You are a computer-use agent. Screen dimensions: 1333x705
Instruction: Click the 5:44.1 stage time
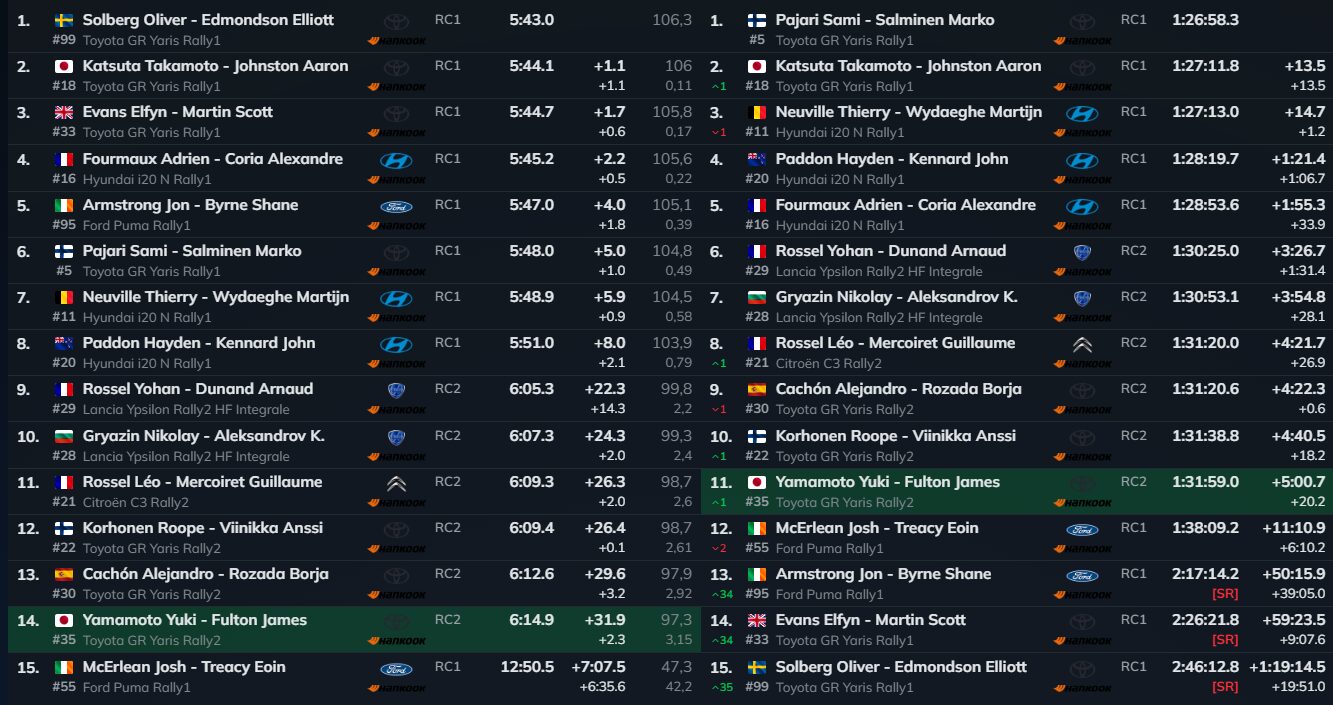tap(531, 66)
